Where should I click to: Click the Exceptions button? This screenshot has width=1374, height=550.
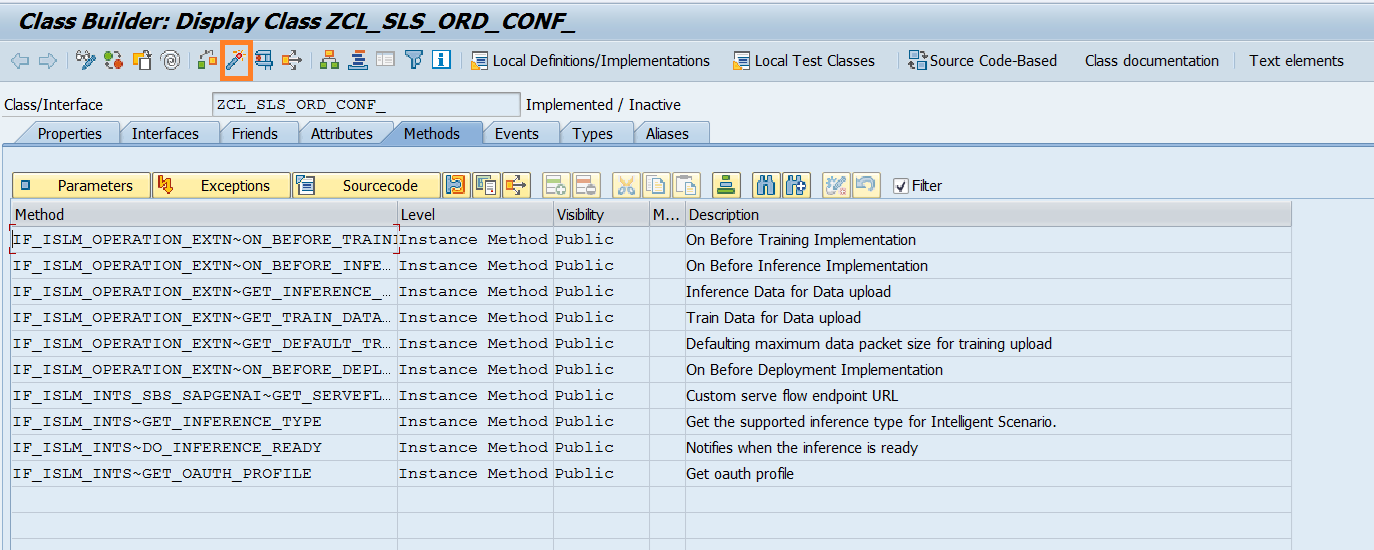tap(222, 185)
